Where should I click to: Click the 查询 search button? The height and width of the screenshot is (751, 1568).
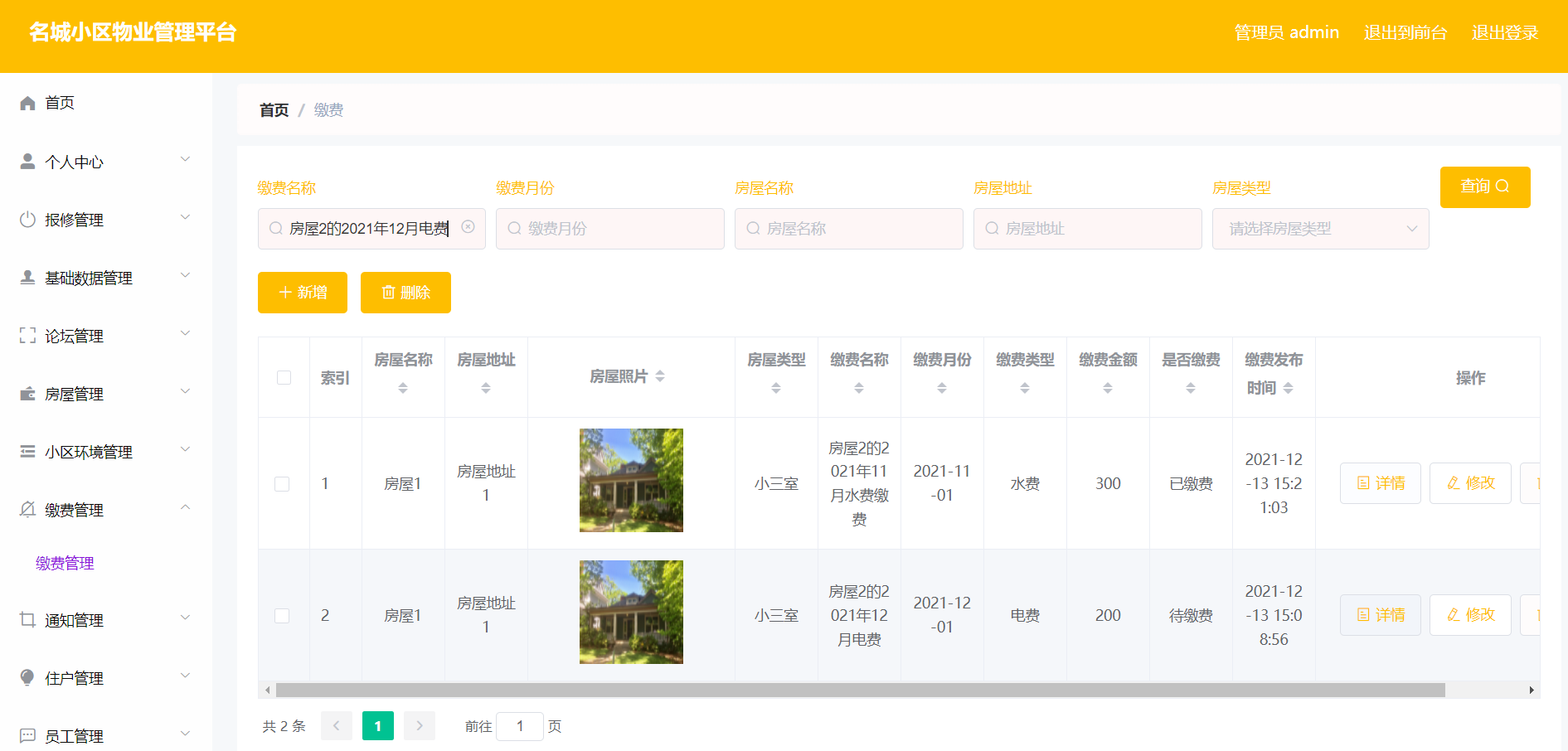point(1485,187)
